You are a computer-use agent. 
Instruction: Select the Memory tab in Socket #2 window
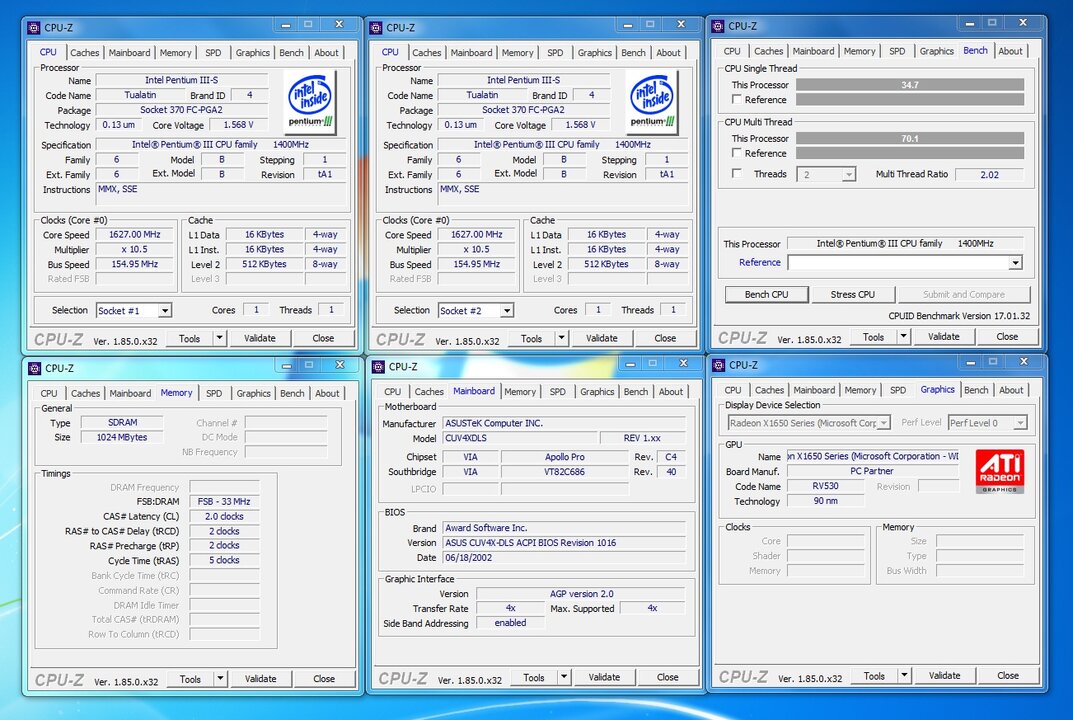517,53
